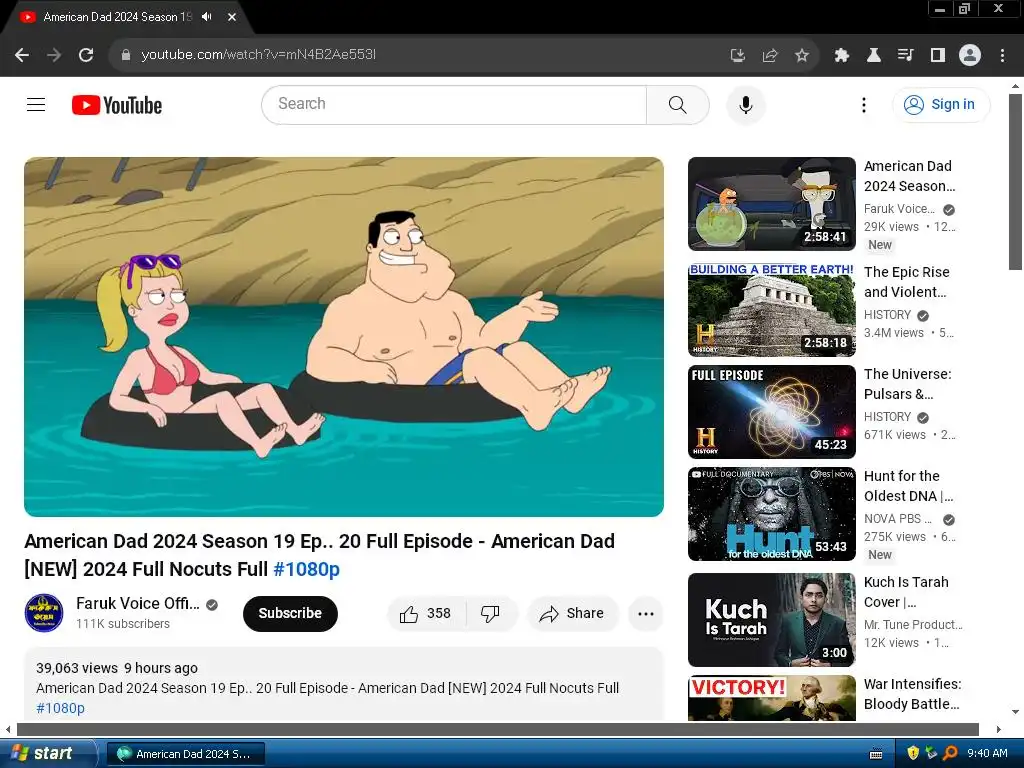The width and height of the screenshot is (1024, 768).
Task: Click the horizontal scrollbar right arrow
Action: pyautogui.click(x=998, y=729)
